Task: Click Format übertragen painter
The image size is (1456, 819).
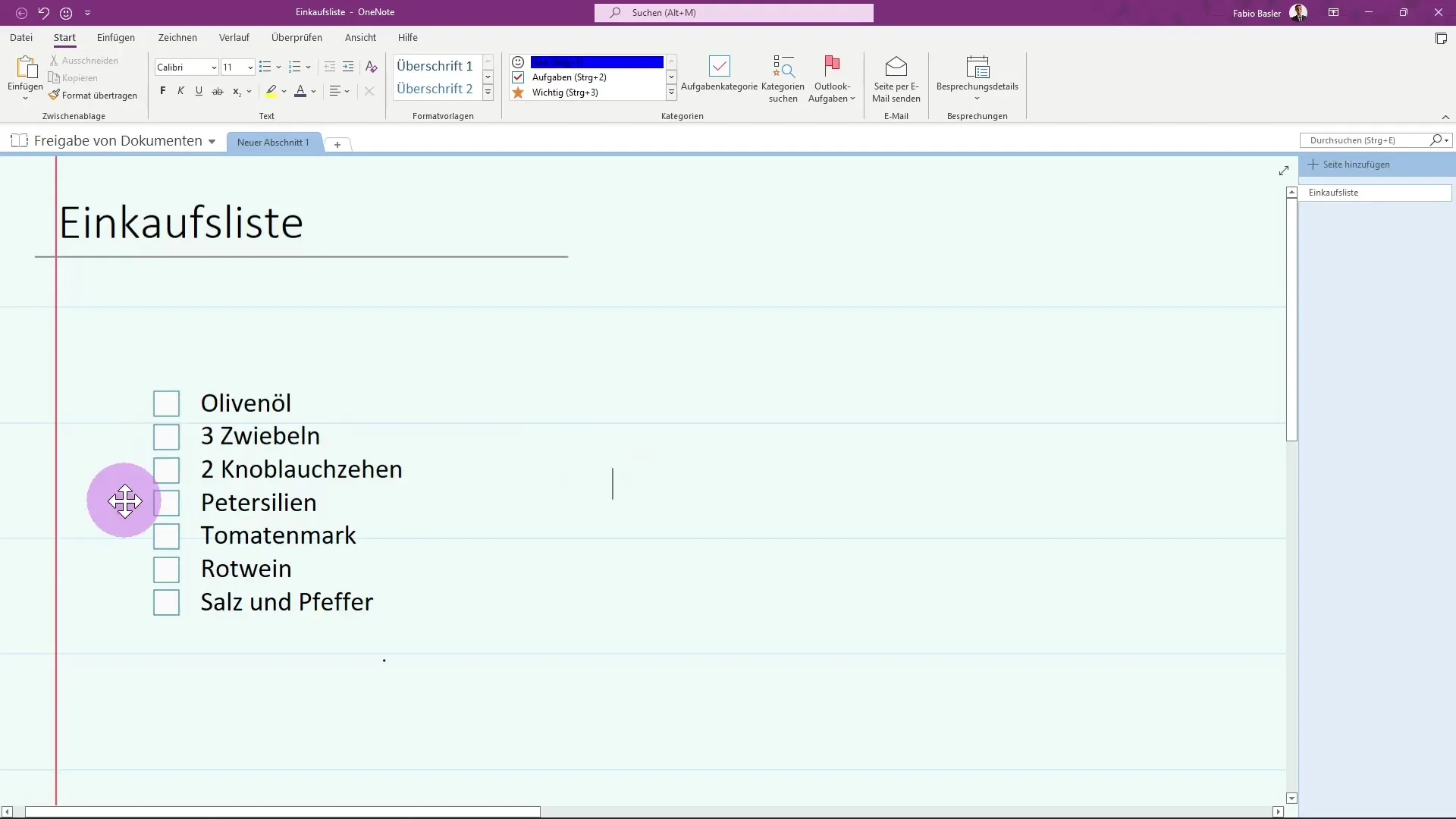Action: (93, 96)
